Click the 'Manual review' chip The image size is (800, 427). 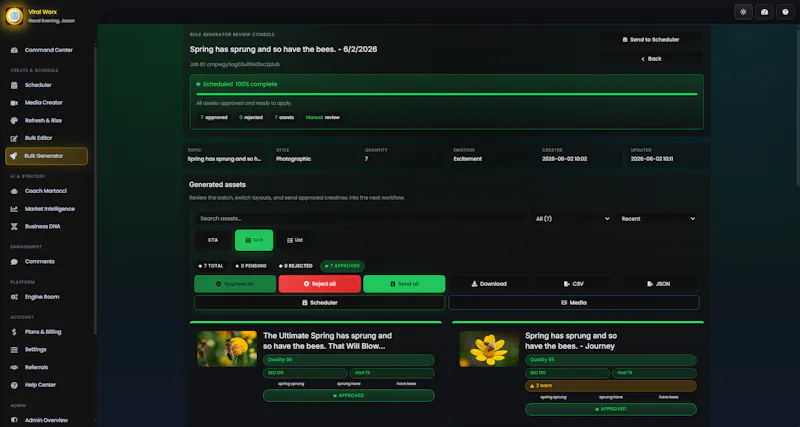pyautogui.click(x=322, y=117)
